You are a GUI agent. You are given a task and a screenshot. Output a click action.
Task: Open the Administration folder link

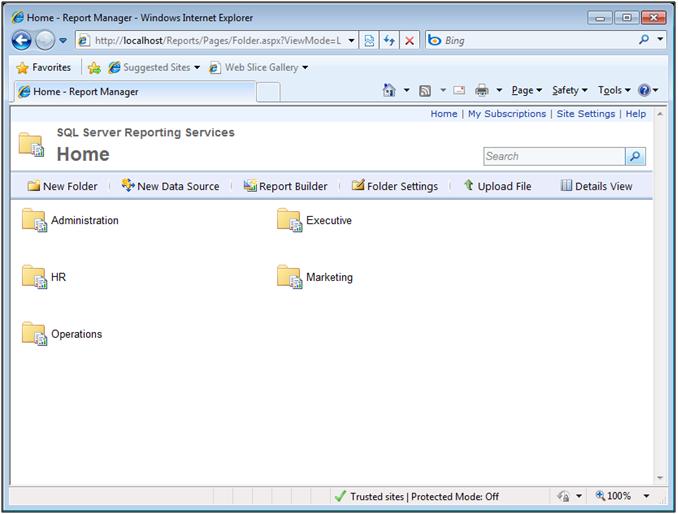[85, 220]
